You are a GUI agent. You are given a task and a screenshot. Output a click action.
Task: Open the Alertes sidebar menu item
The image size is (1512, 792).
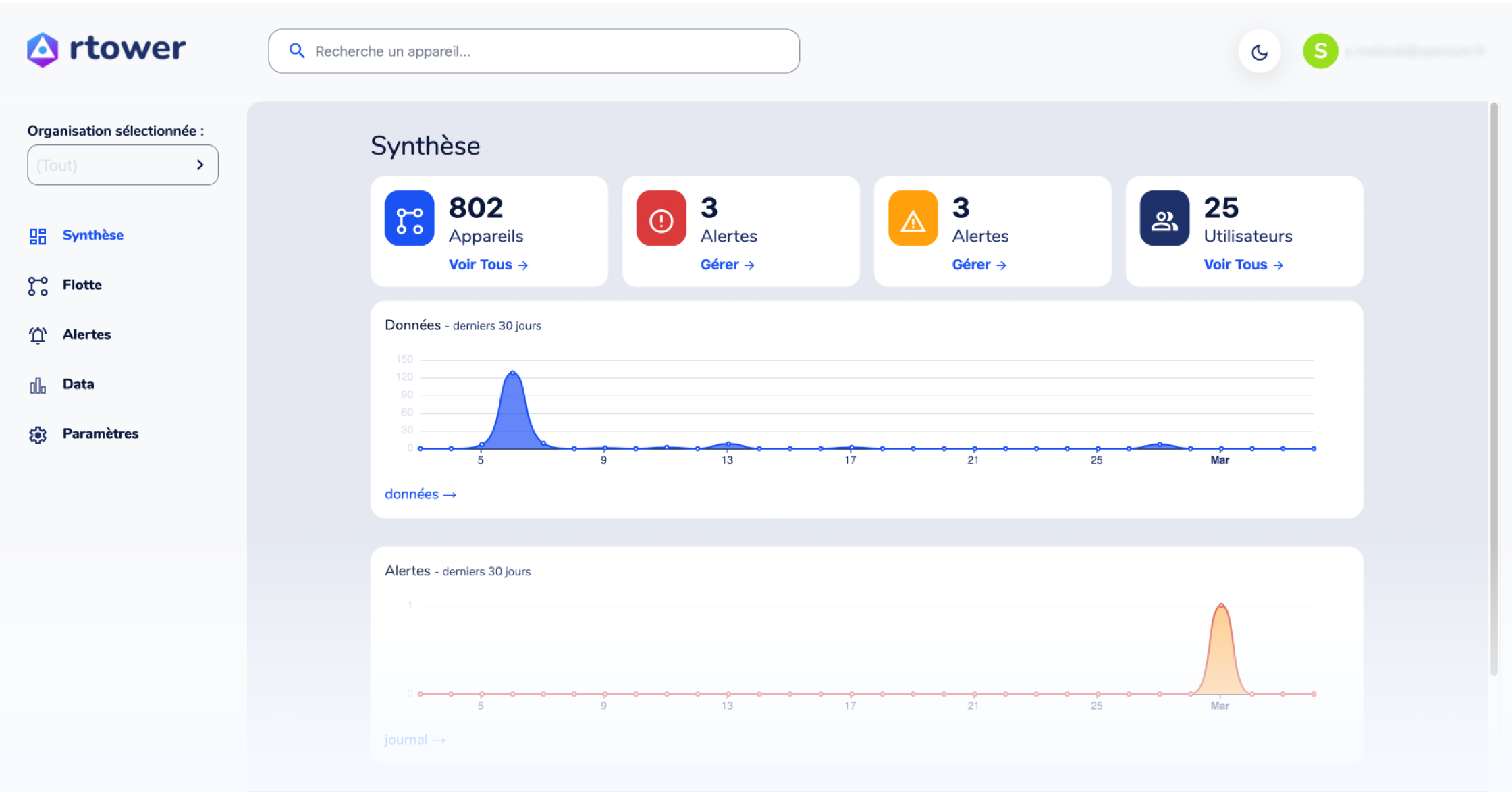click(86, 335)
